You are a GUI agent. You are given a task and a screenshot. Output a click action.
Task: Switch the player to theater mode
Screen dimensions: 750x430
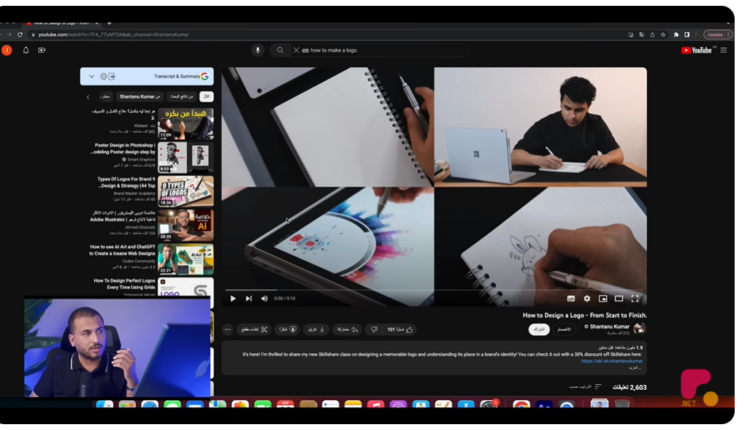619,298
